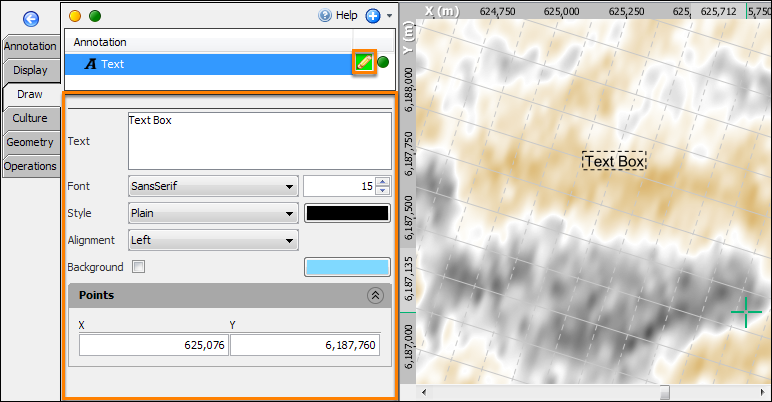
Task: Switch to the Annotation tab
Action: pyautogui.click(x=31, y=46)
